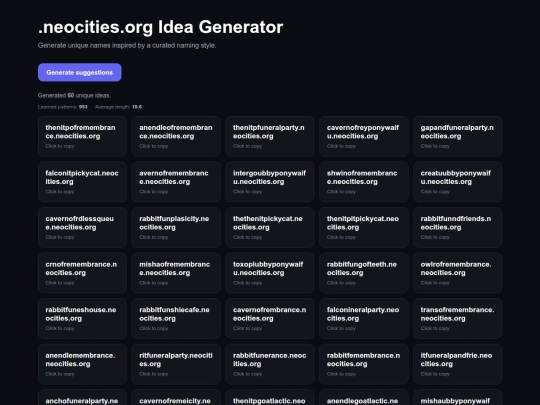Click the Generate suggestions button
Viewport: 540px width, 405px height.
click(x=80, y=72)
